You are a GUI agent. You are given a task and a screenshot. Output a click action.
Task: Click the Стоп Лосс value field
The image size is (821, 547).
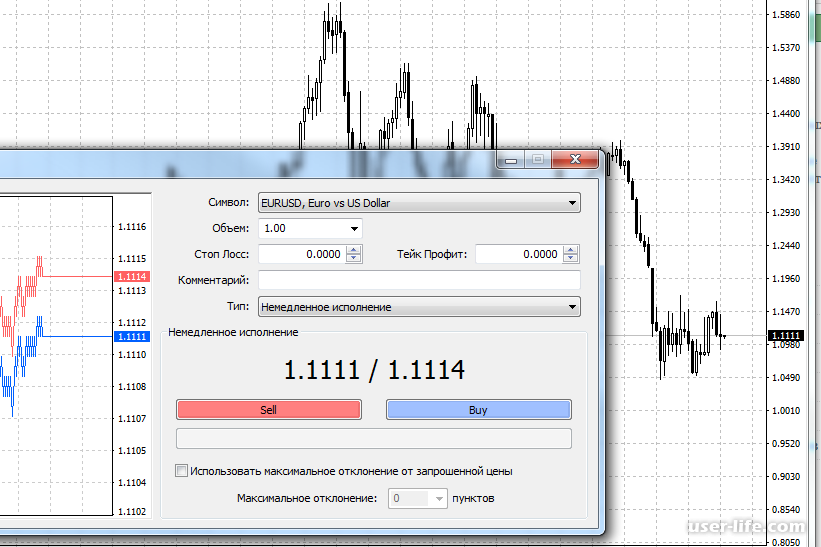tap(302, 254)
